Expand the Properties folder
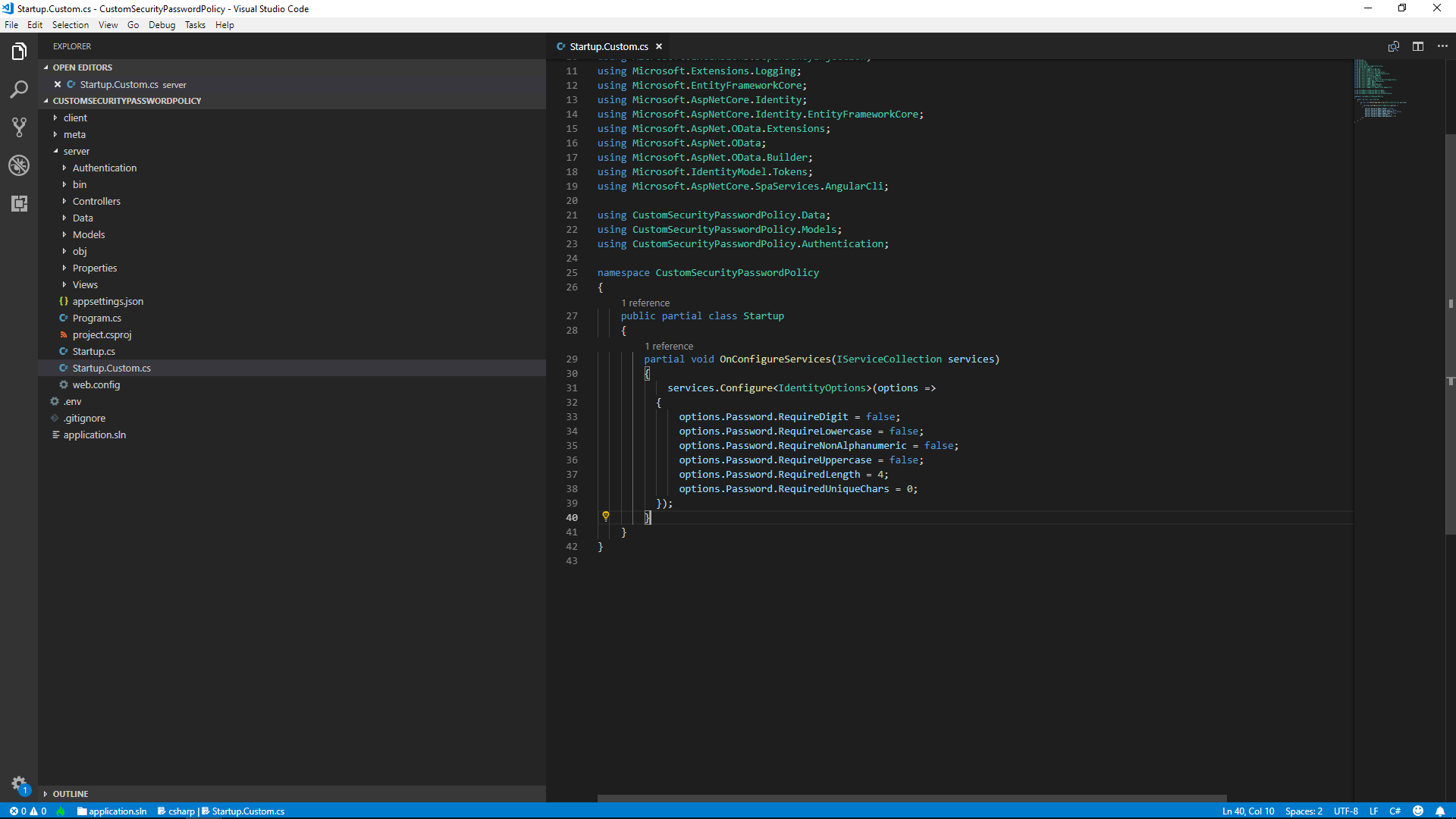Screen dimensions: 1456x819 tap(292, 268)
